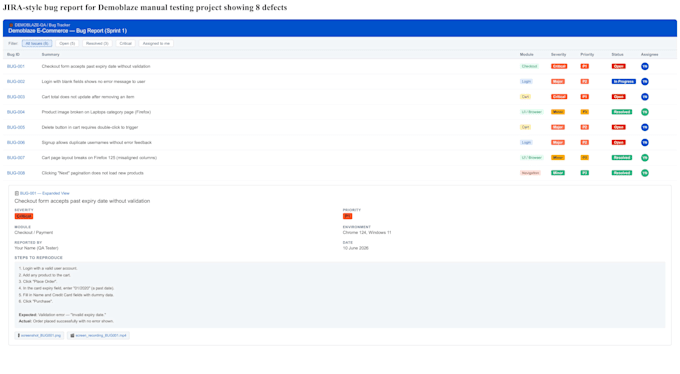Viewport: 680px width, 374px height.
Task: Click the red project icon beside DEMOBLAZE-QA breadcrumb
Action: pos(11,25)
